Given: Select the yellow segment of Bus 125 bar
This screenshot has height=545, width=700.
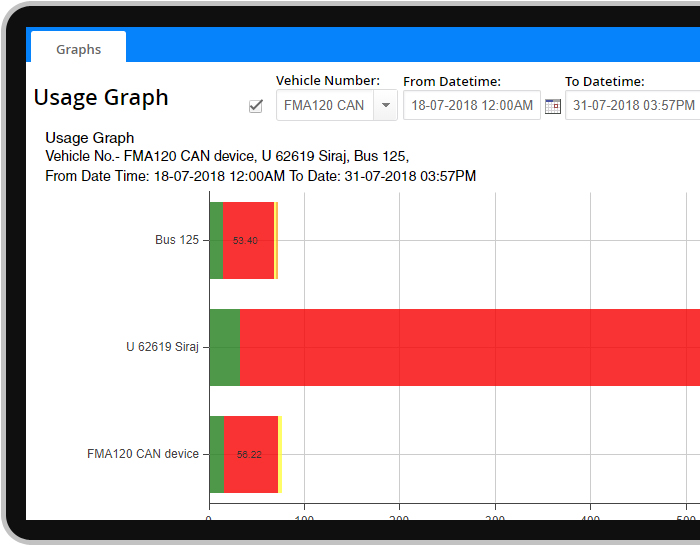Looking at the screenshot, I should [276, 240].
